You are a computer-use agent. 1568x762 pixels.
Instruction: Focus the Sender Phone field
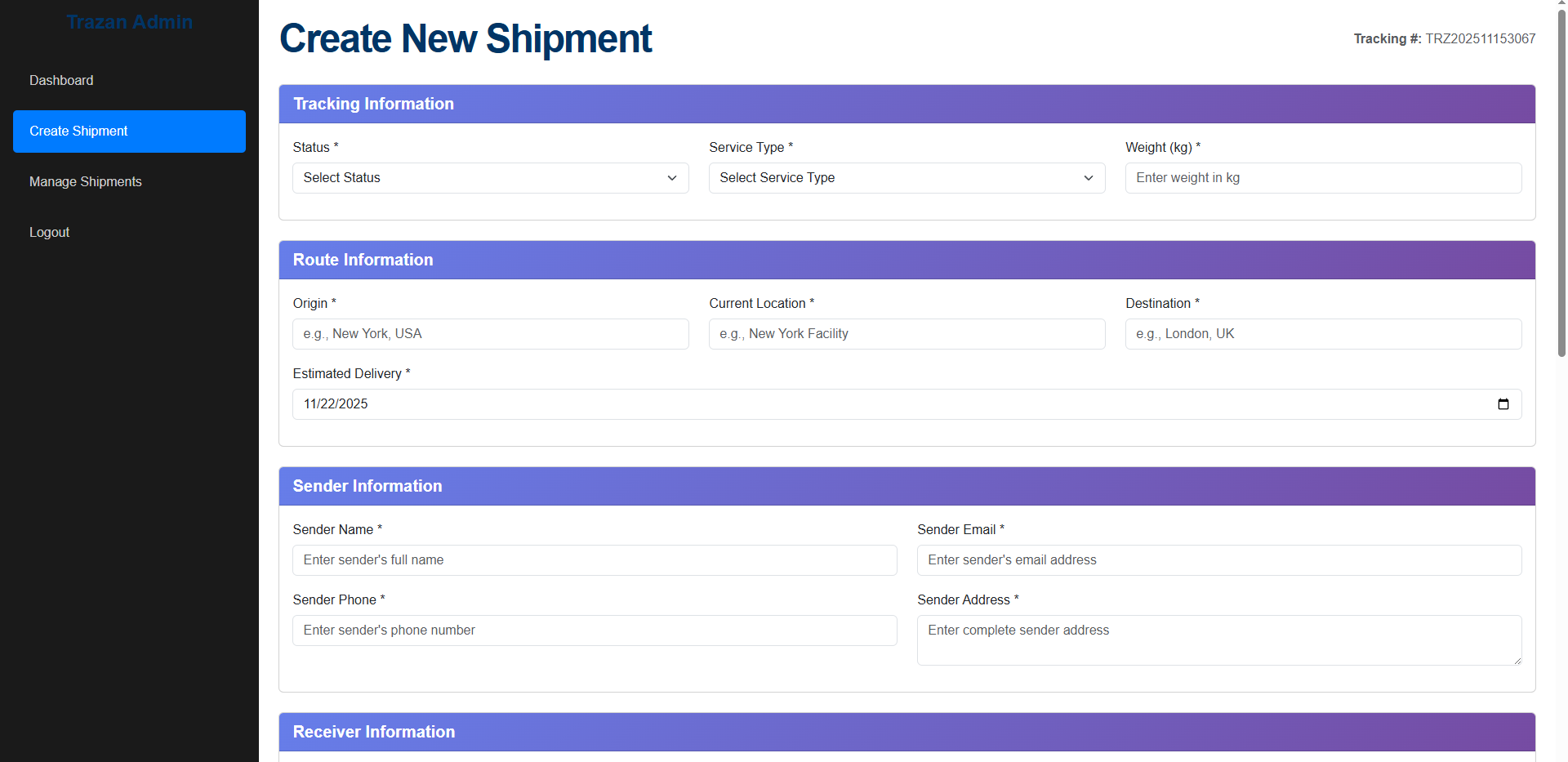[595, 631]
